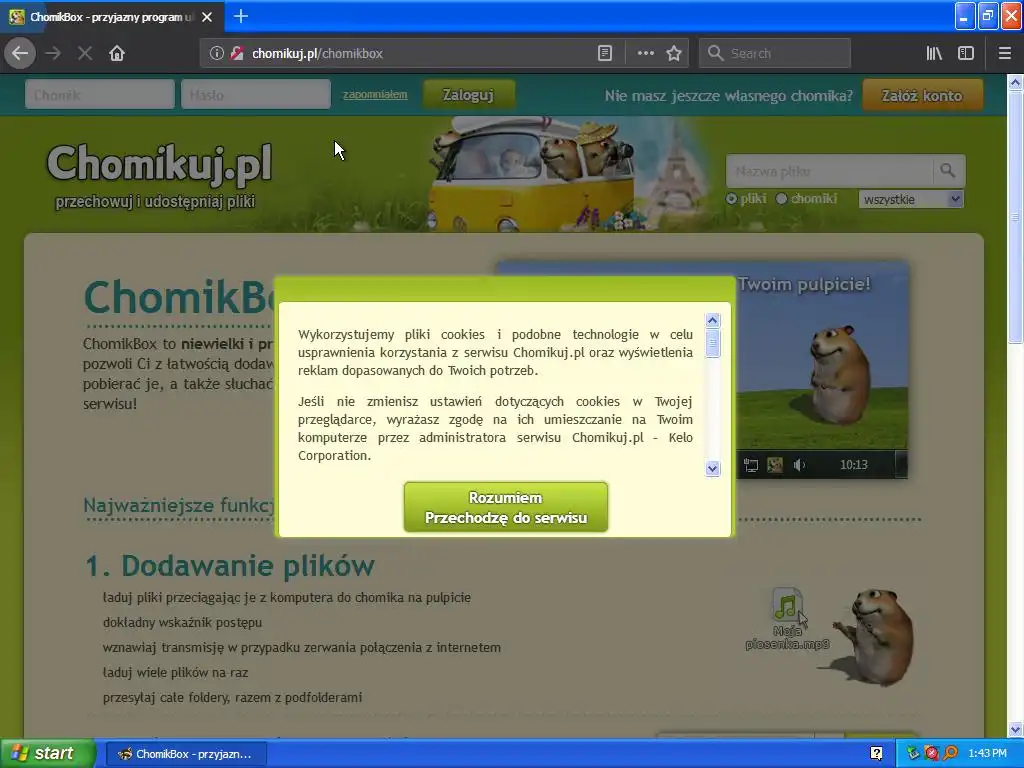Screen dimensions: 1024x768
Task: Click the 'Załóż konto' button
Action: click(x=922, y=95)
